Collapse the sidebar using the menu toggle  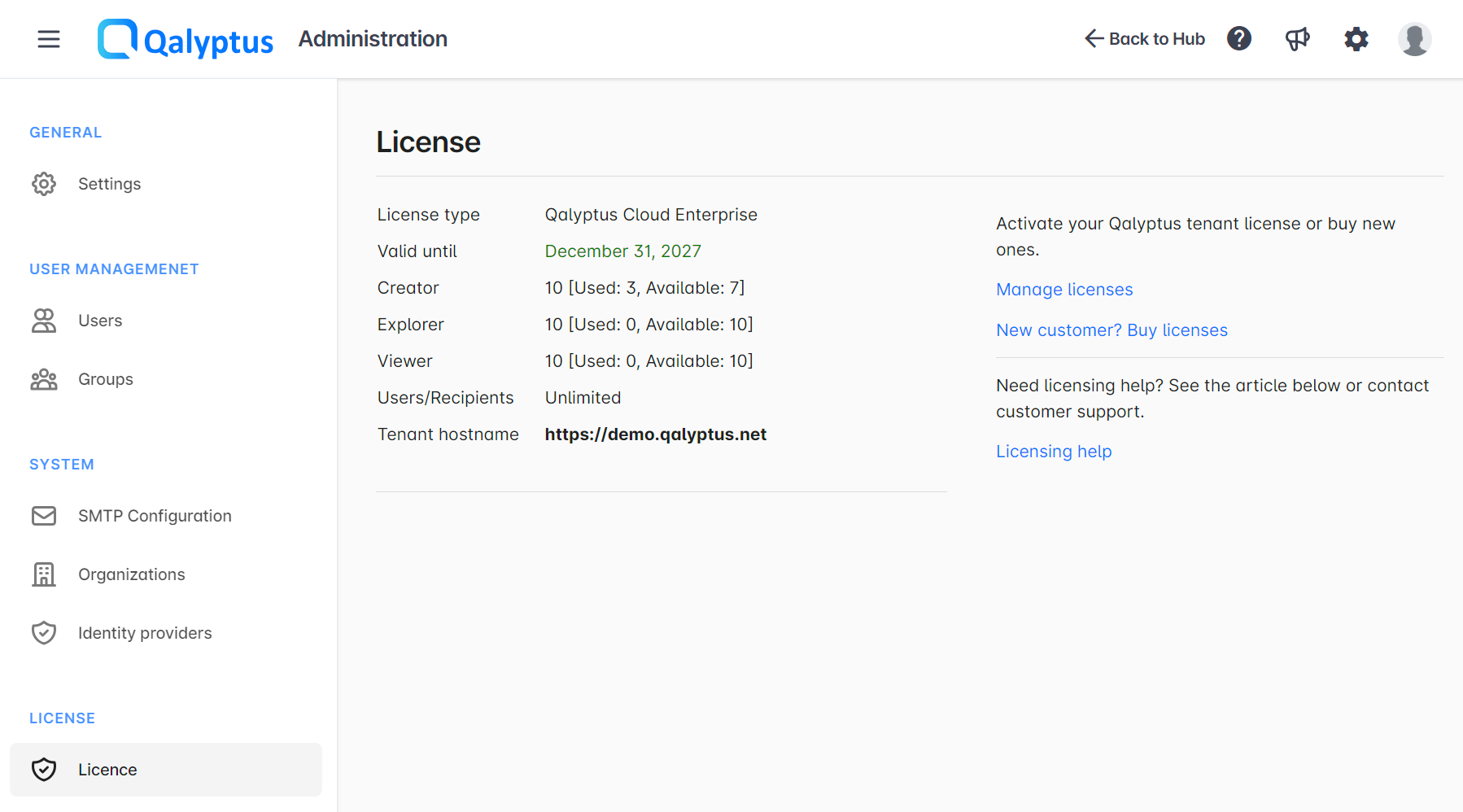48,38
